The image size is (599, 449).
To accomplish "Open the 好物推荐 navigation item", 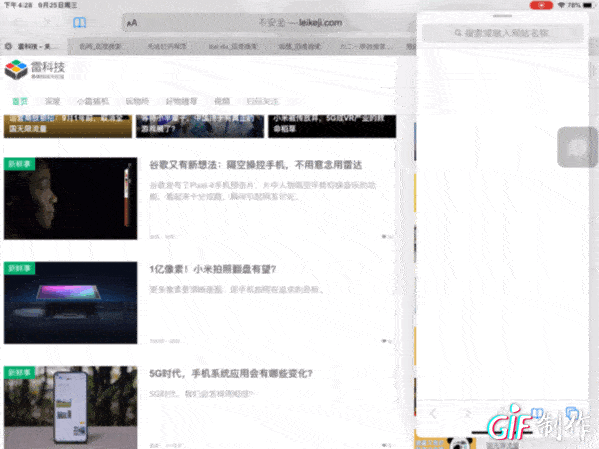I will tap(181, 101).
